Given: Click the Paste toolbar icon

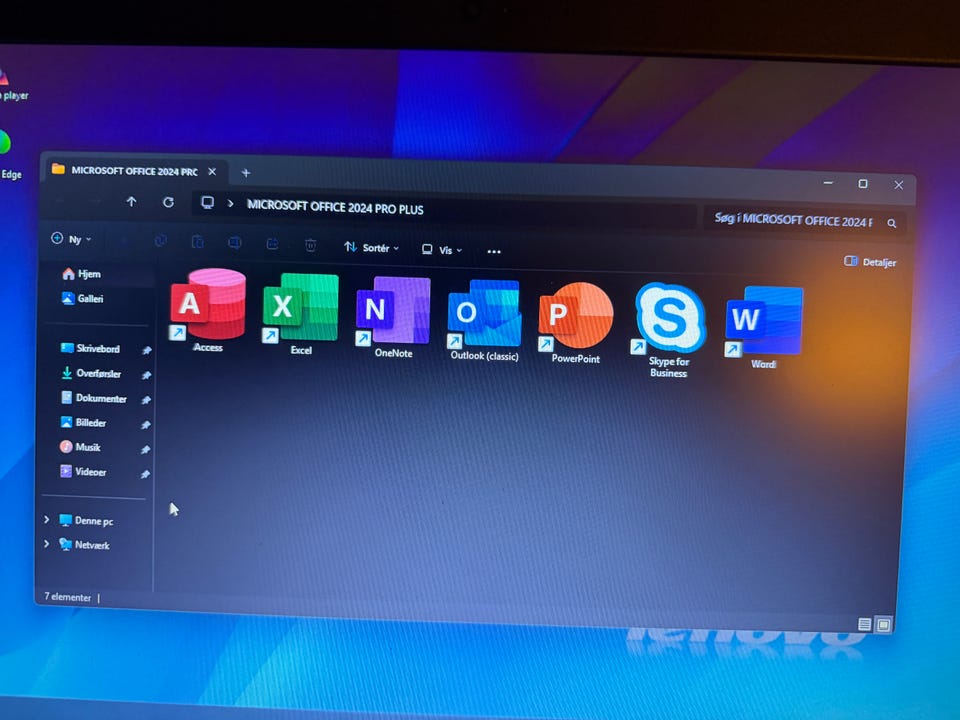Looking at the screenshot, I should click(198, 242).
